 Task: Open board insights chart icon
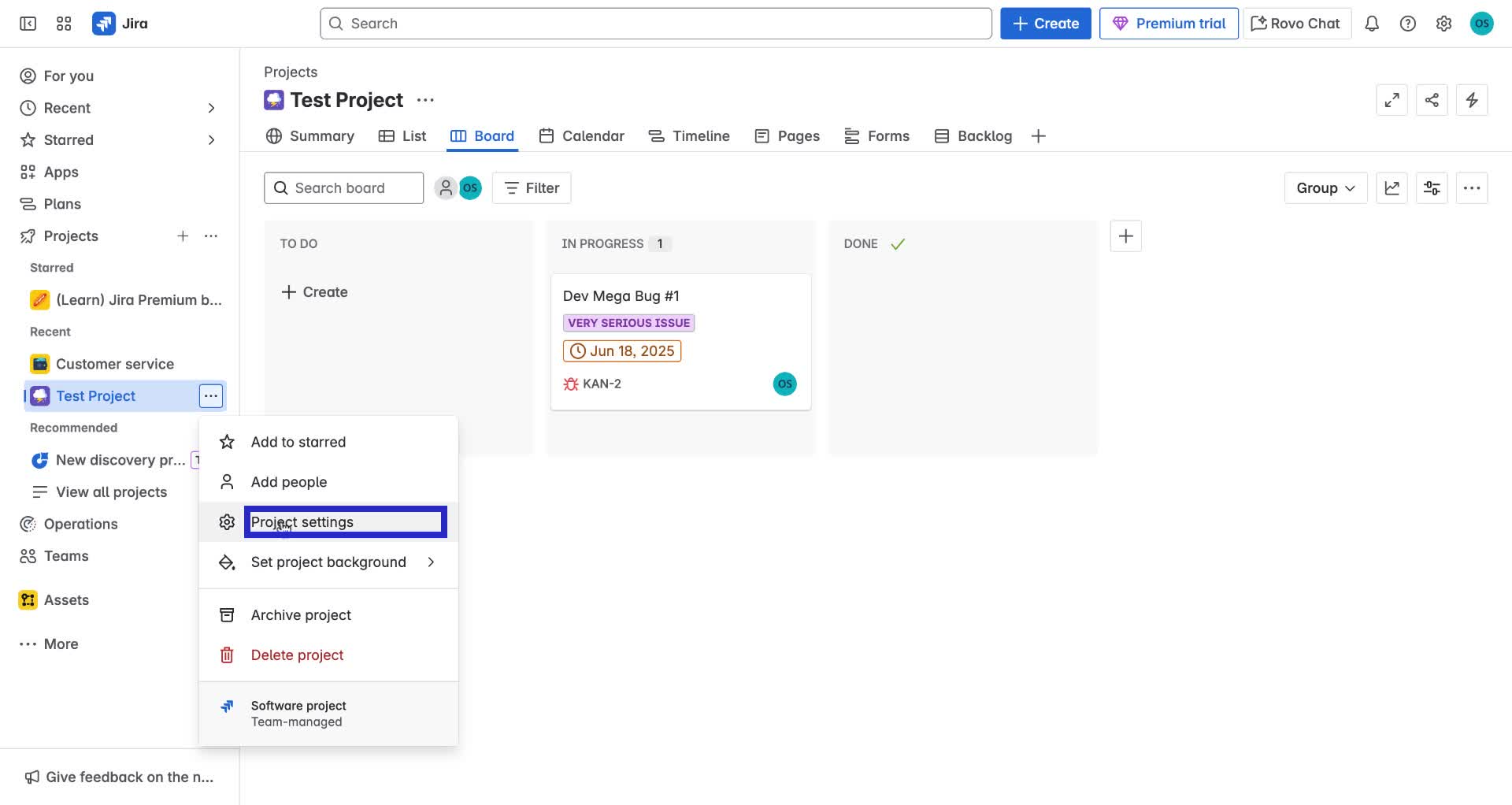coord(1392,187)
